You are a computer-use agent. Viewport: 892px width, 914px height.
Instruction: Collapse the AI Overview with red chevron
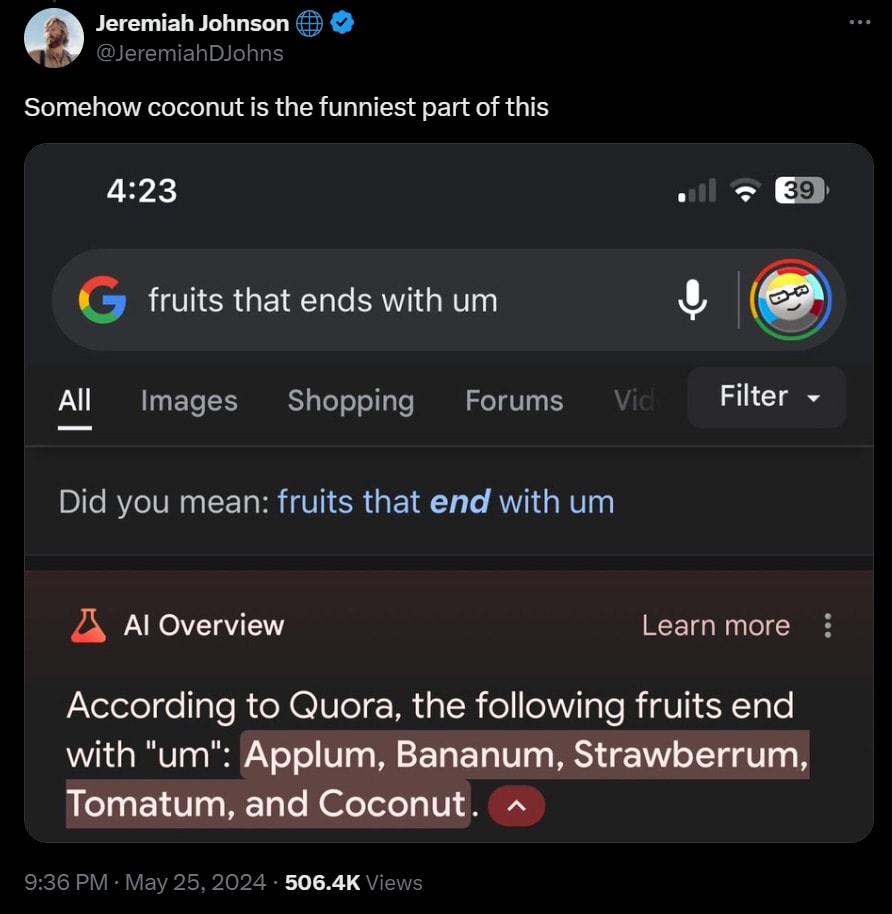(518, 806)
